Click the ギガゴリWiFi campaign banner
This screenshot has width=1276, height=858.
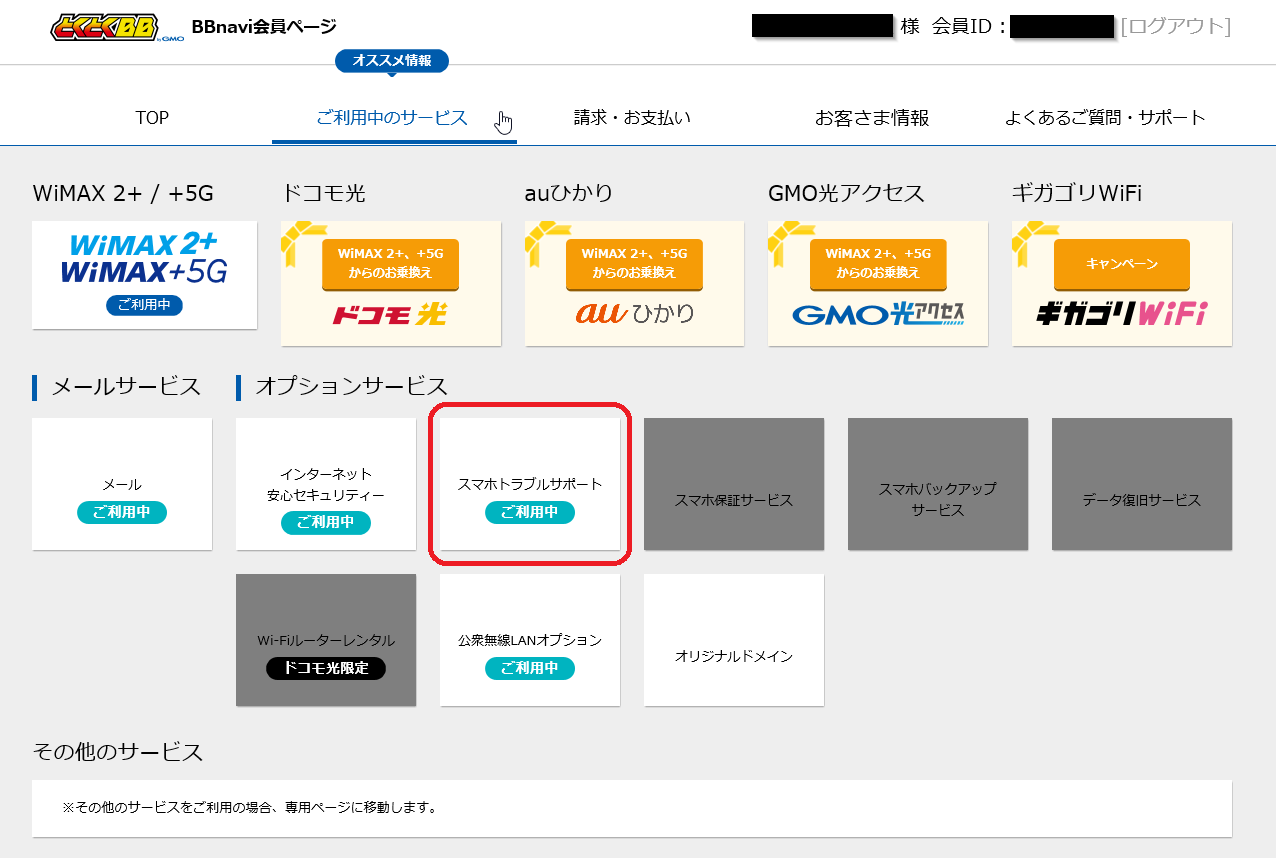point(1121,284)
